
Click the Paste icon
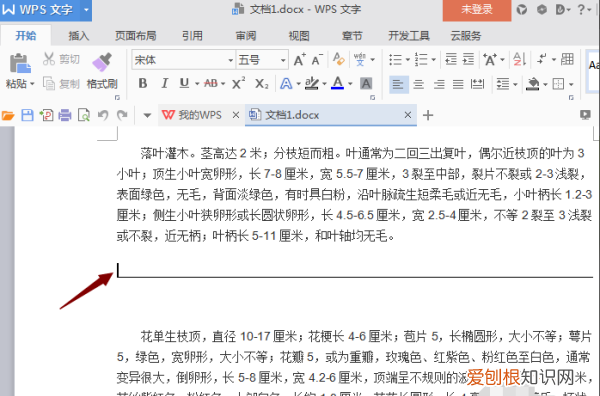[x=20, y=63]
